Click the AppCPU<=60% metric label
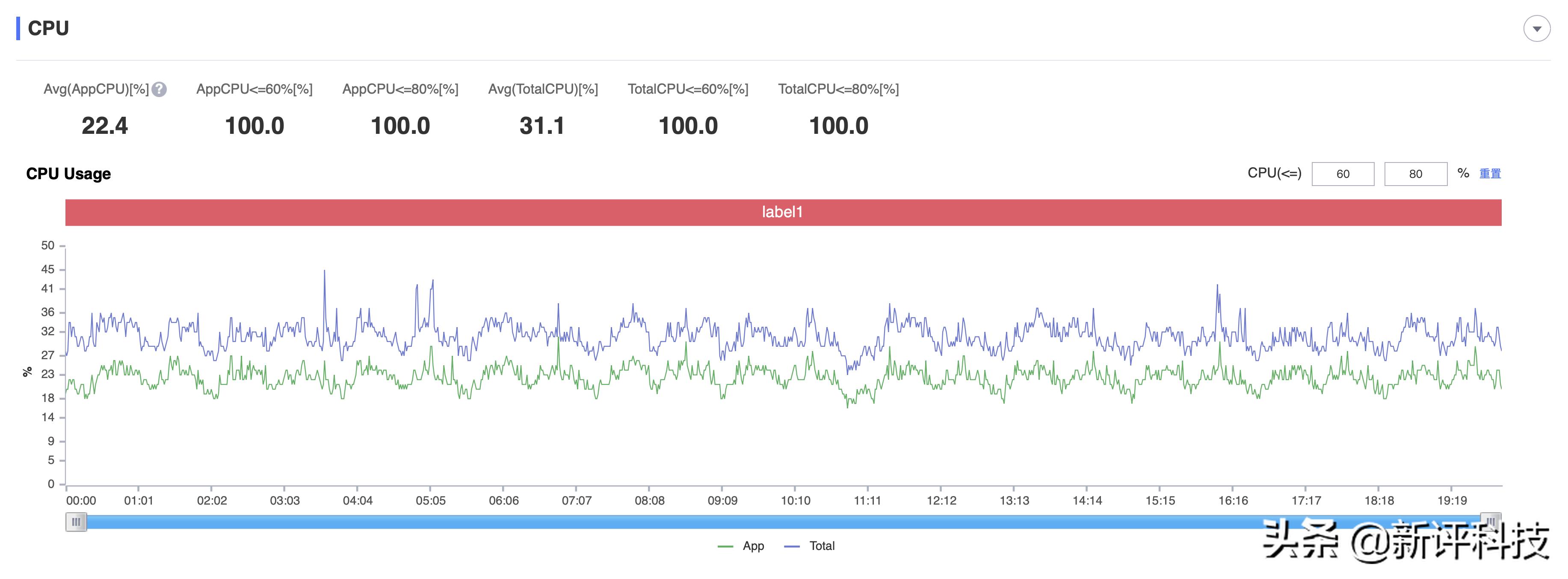This screenshot has width=1568, height=579. pos(254,89)
